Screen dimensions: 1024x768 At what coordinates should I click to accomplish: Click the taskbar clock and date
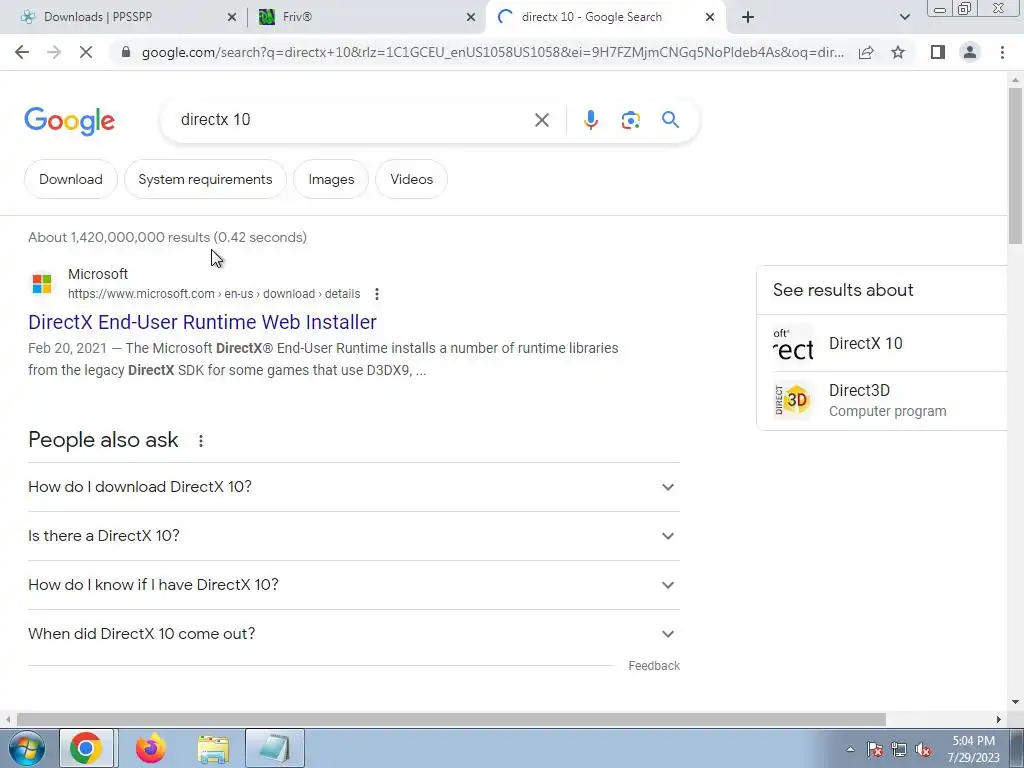tap(974, 749)
